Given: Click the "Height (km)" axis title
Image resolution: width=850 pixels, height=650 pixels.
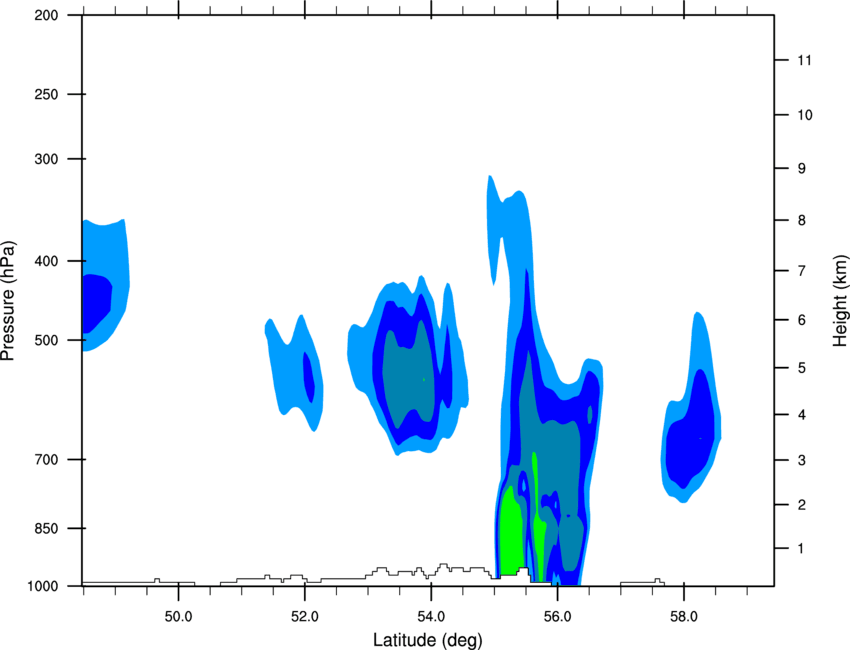Looking at the screenshot, I should (x=840, y=300).
